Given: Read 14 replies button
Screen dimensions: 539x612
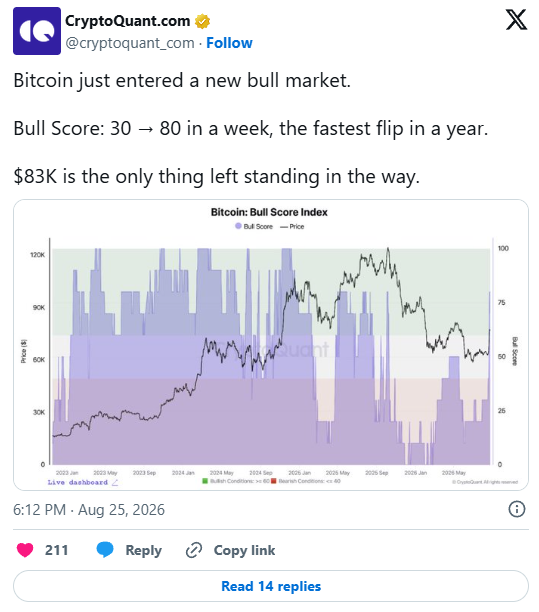Looking at the screenshot, I should click(x=271, y=586).
